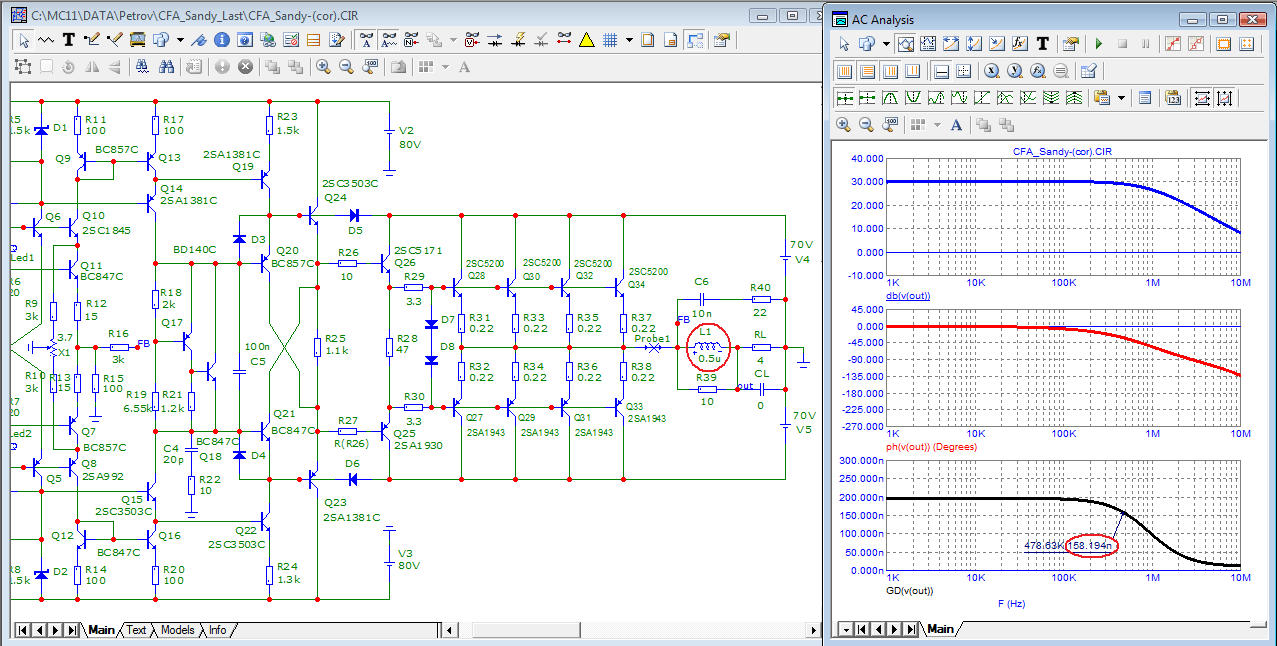Screen dimensions: 1277x646
Task: Zoom out on AC Analysis plot
Action: [x=866, y=125]
